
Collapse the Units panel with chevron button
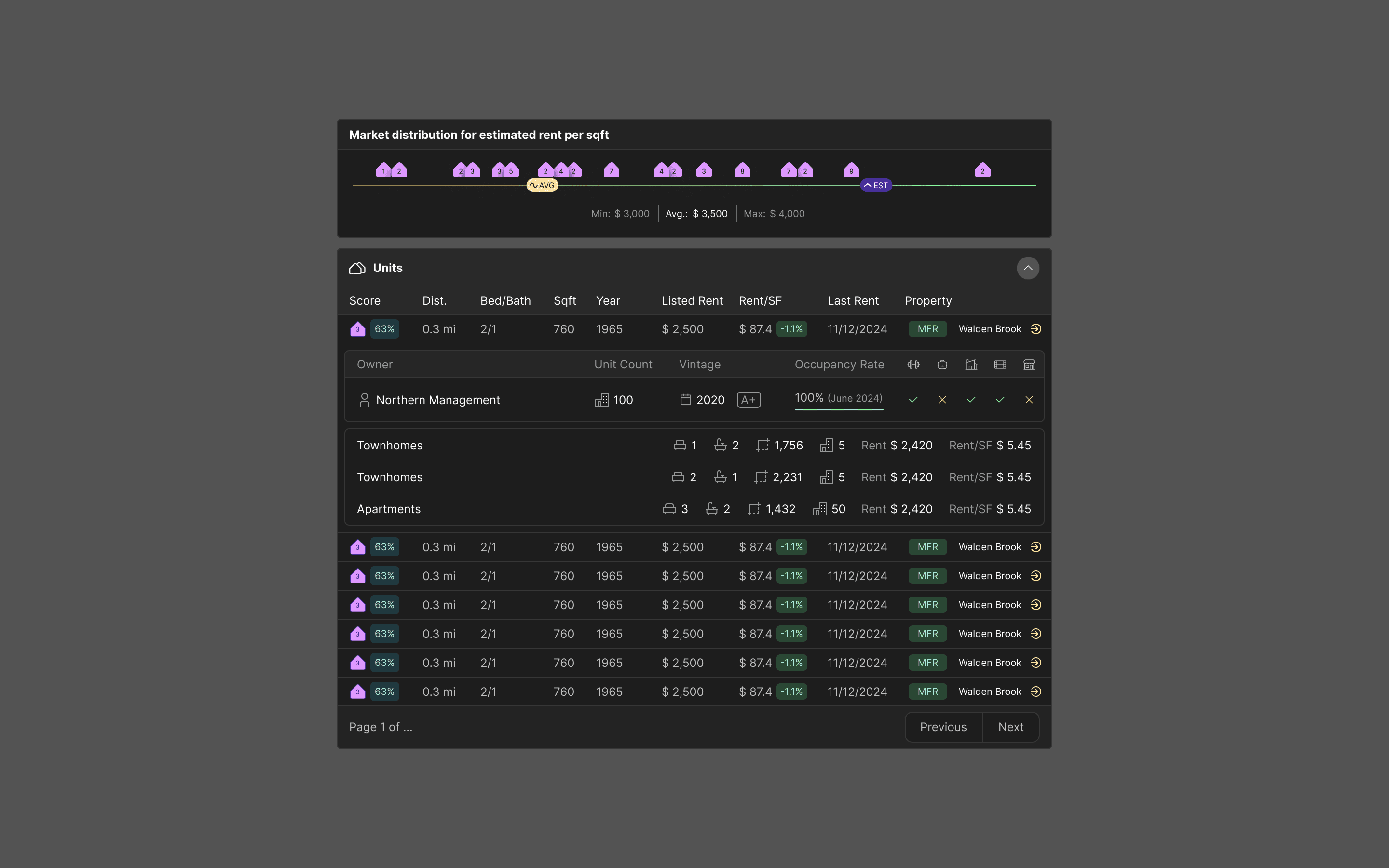click(1027, 268)
